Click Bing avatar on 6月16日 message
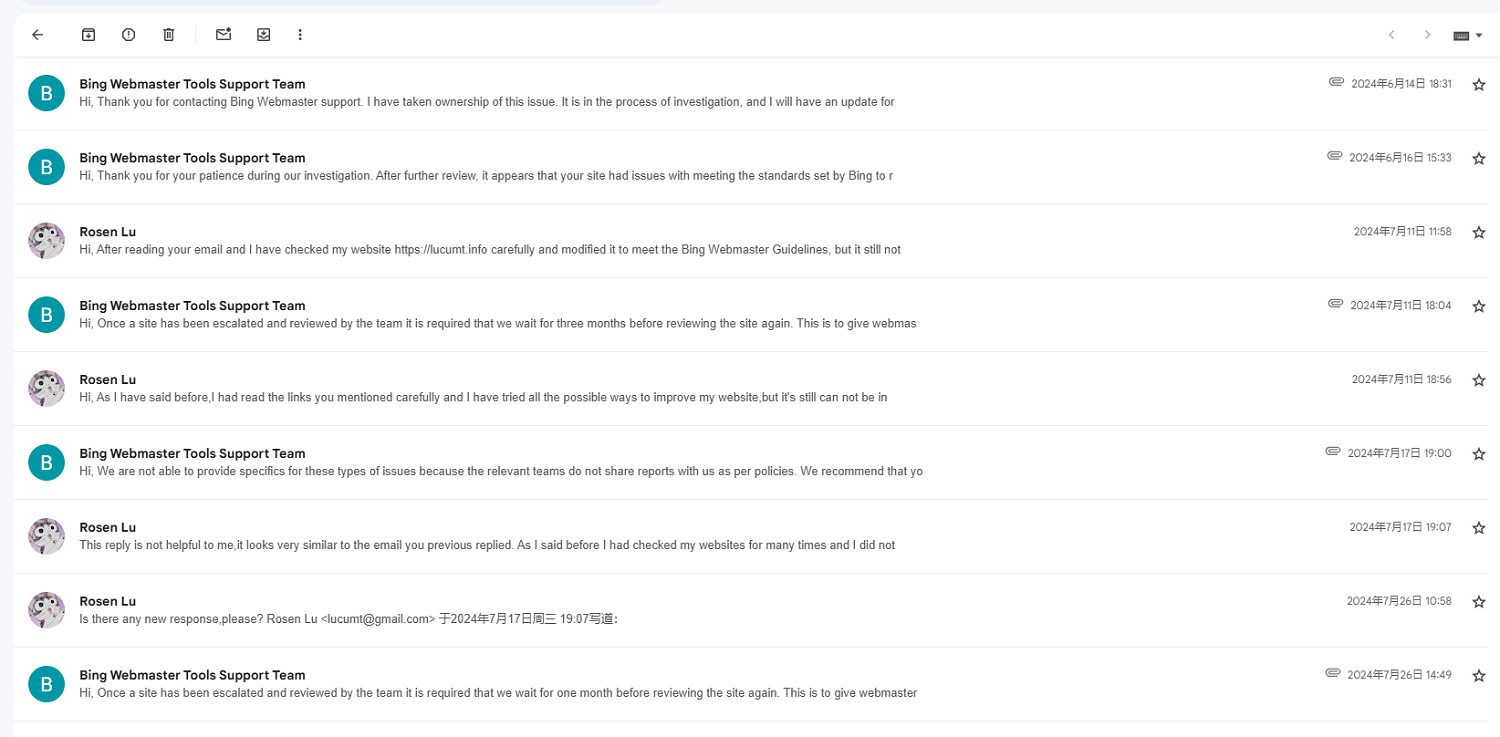The width and height of the screenshot is (1500, 737). (x=46, y=167)
